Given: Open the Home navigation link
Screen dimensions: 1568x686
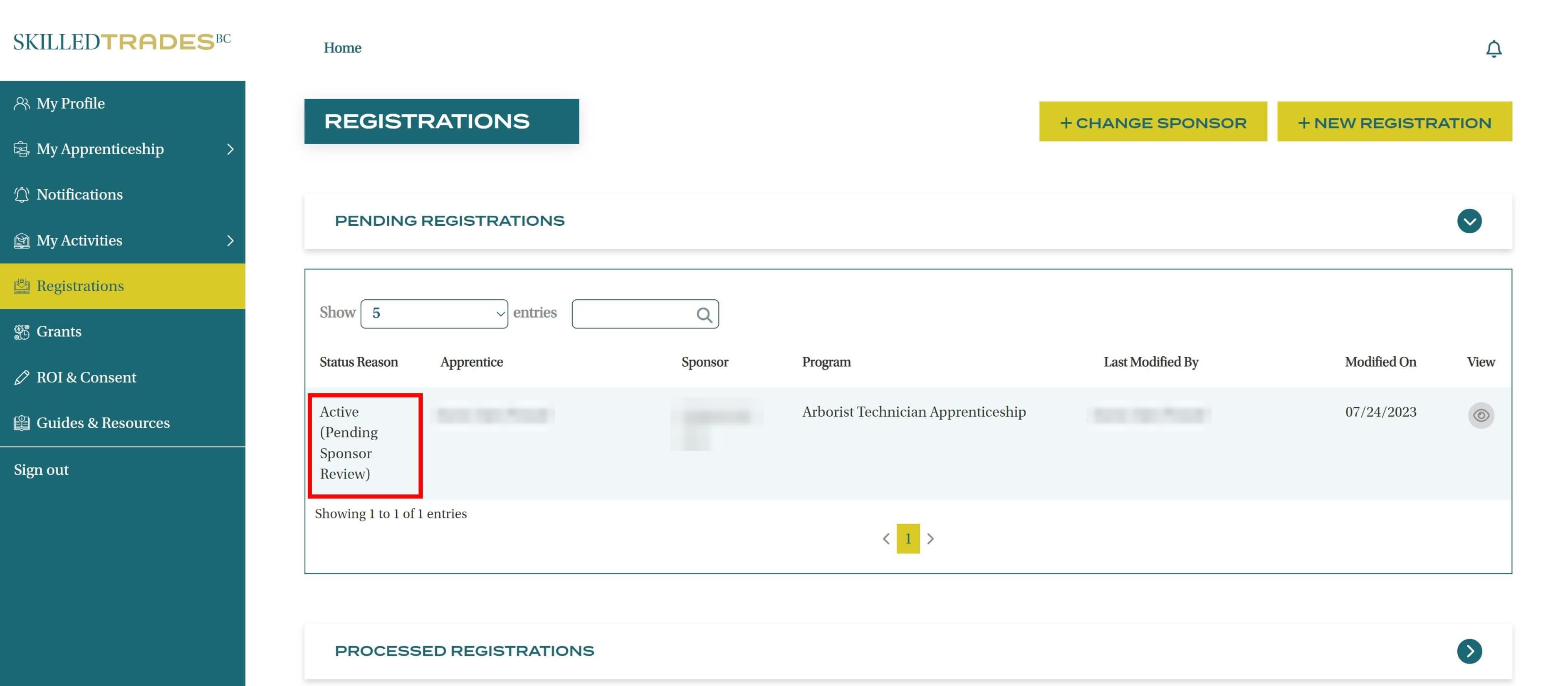Looking at the screenshot, I should click(342, 47).
